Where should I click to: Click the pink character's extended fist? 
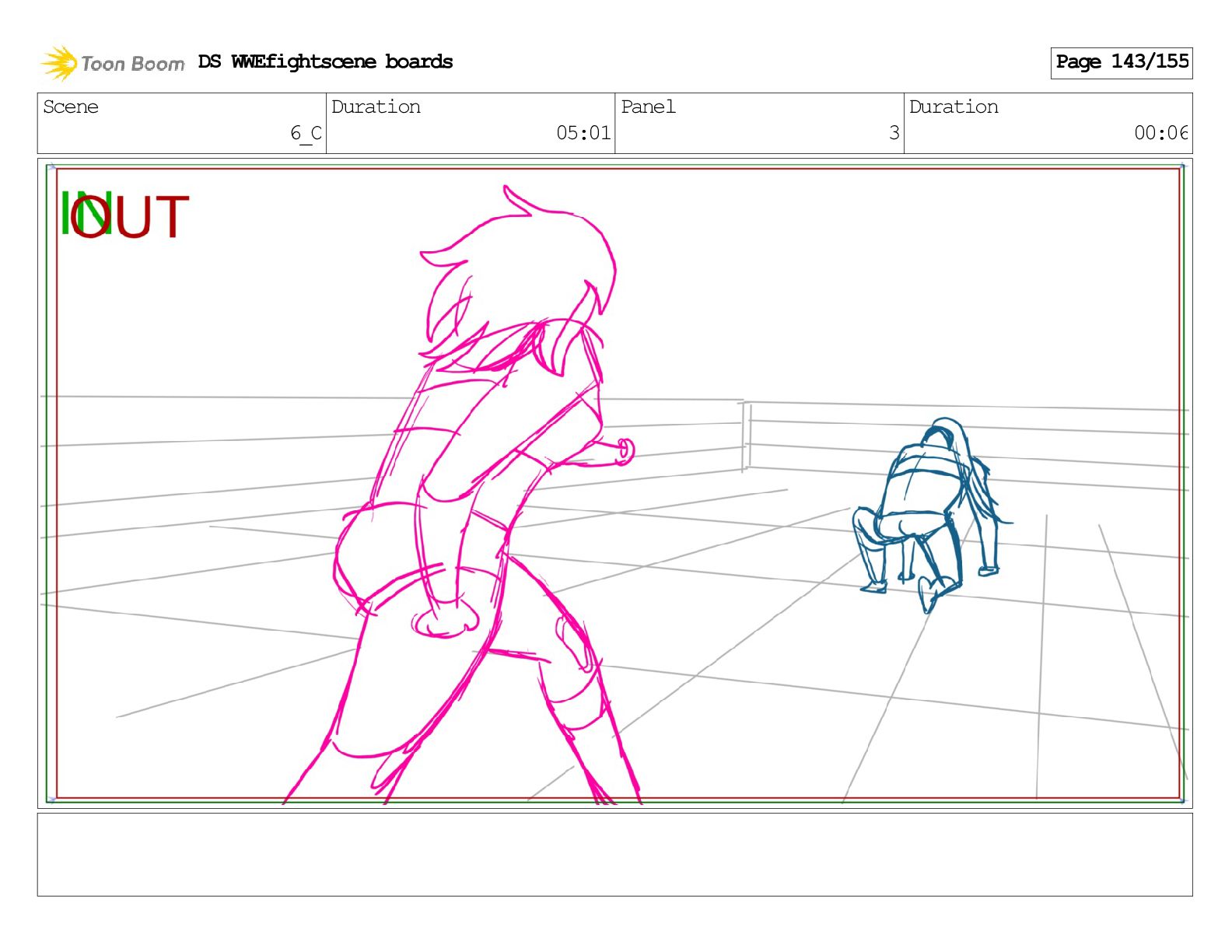(625, 451)
